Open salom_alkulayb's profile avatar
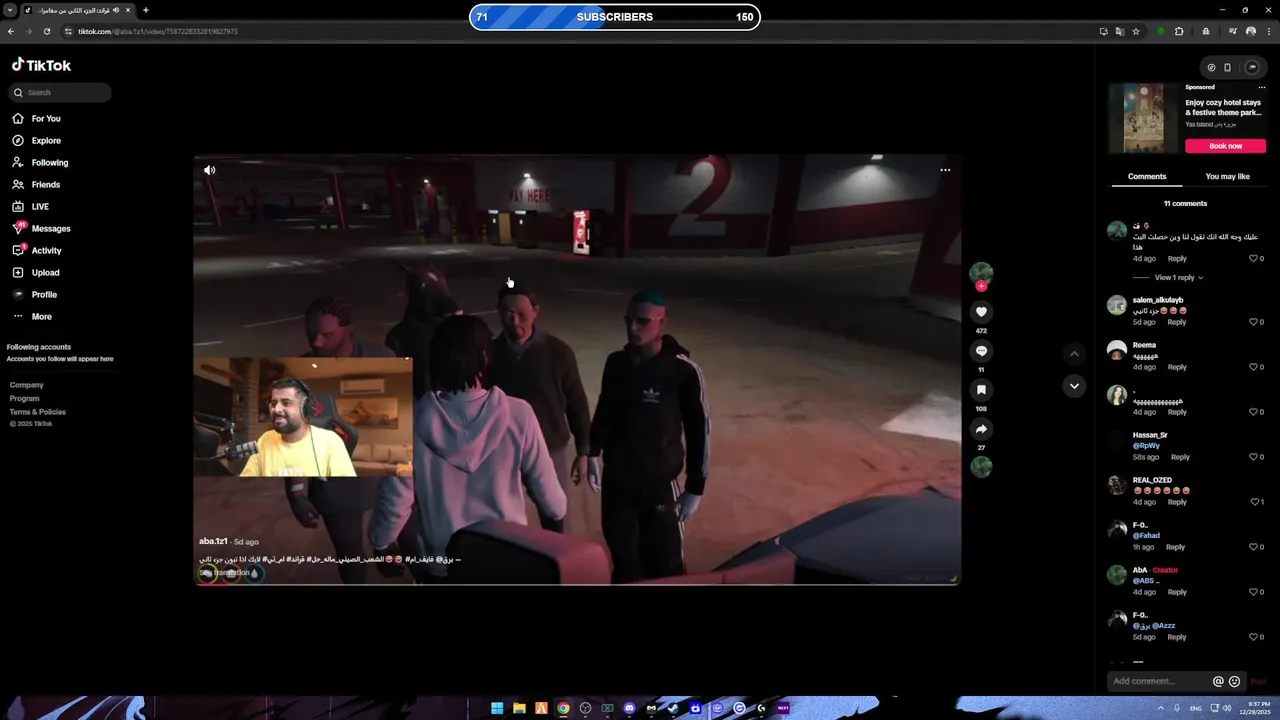Viewport: 1280px width, 720px height. click(x=1117, y=306)
